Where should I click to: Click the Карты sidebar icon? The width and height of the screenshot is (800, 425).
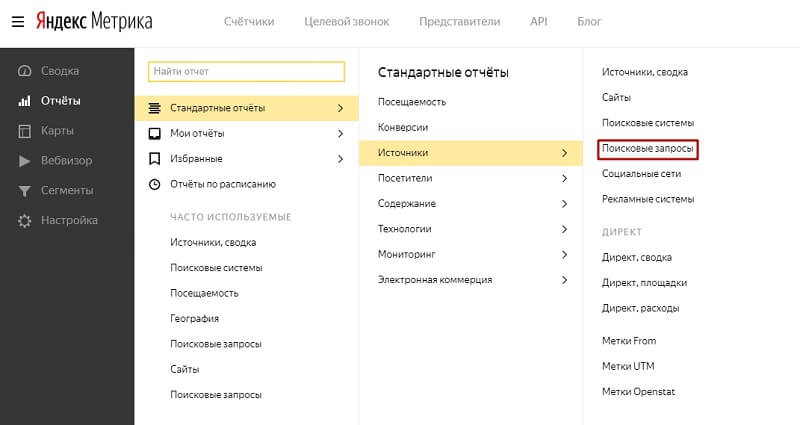(x=24, y=131)
